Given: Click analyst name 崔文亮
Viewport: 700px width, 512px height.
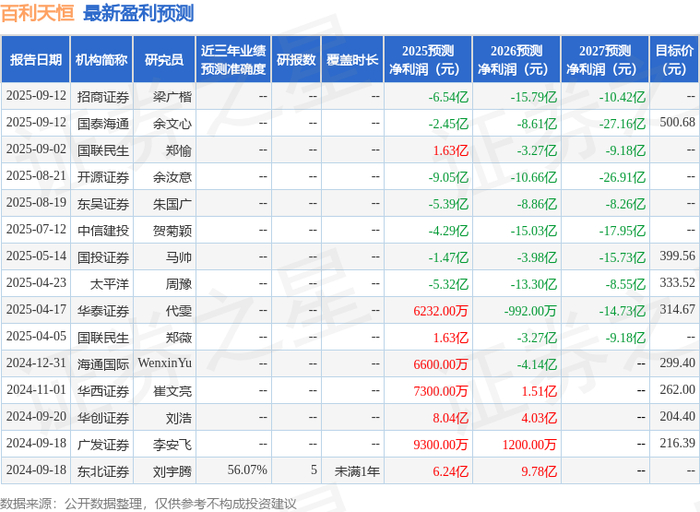Looking at the screenshot, I should pos(172,391).
